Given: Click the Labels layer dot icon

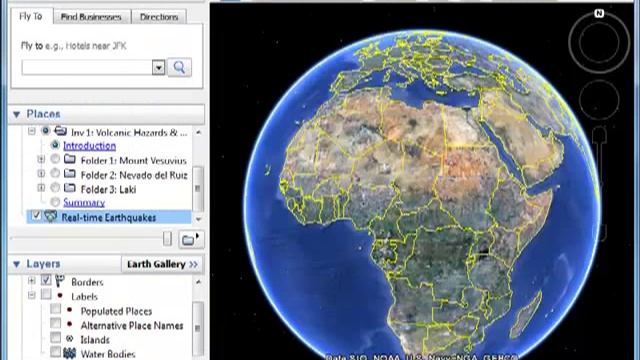Looking at the screenshot, I should [60, 295].
